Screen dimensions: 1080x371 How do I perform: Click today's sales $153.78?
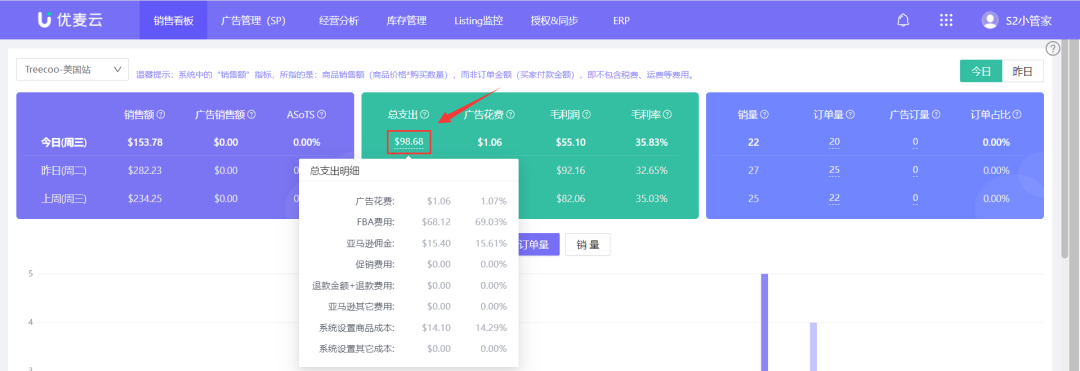point(145,142)
